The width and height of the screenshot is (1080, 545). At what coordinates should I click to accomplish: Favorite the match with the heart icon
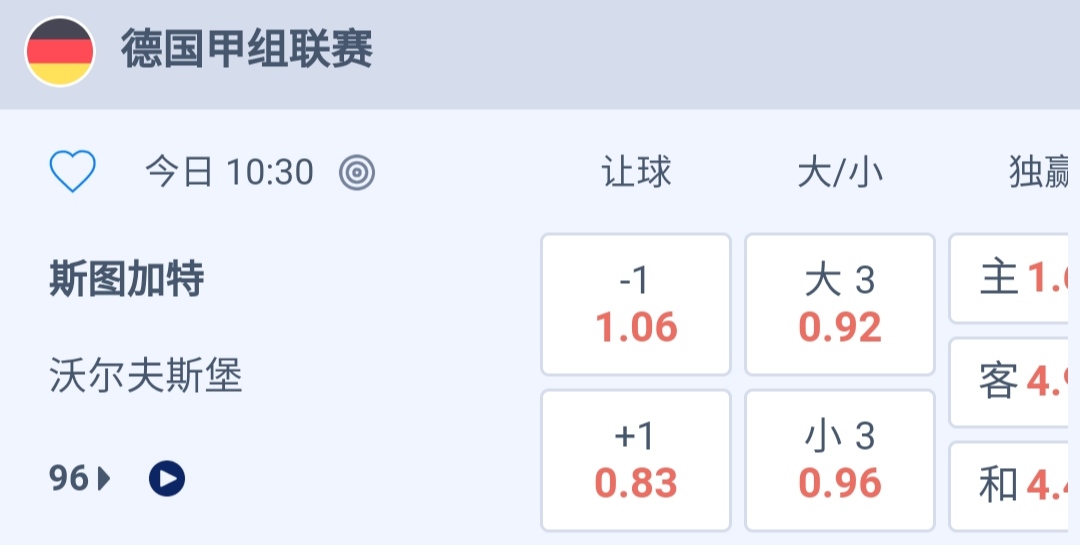coord(73,172)
